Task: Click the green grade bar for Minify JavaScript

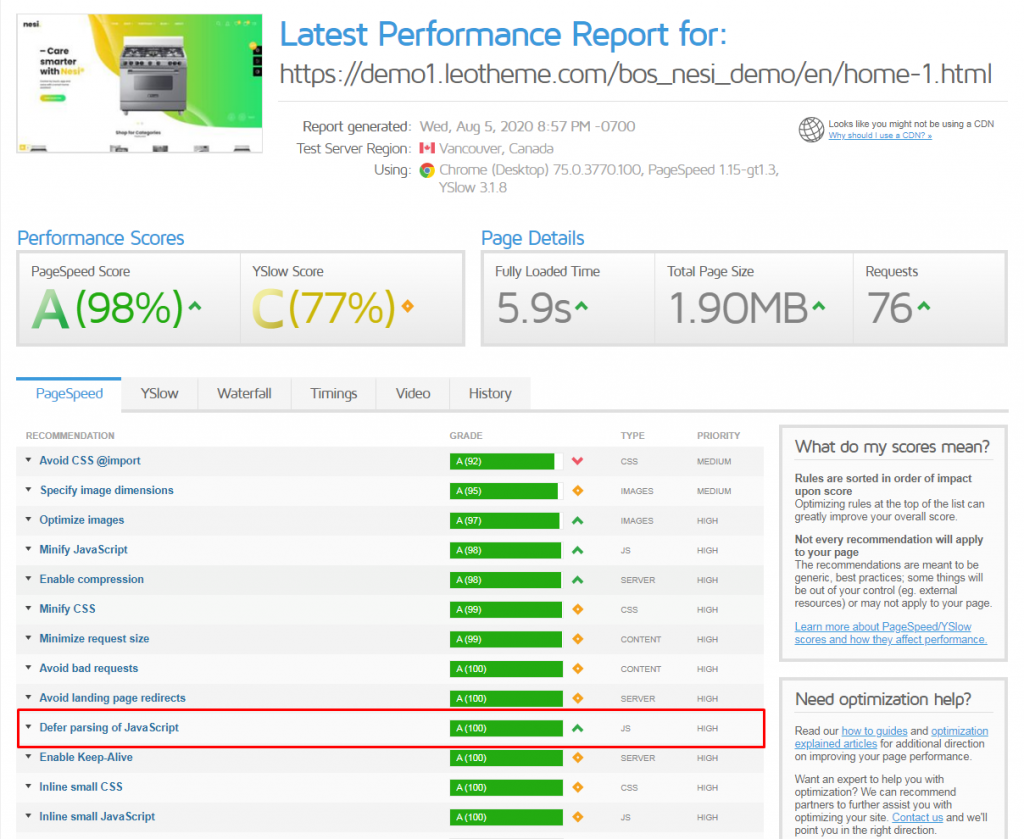Action: pyautogui.click(x=502, y=550)
